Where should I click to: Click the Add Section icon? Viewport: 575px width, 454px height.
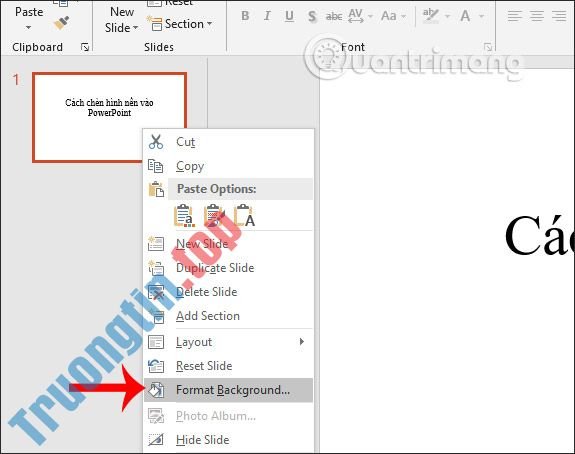[x=158, y=316]
